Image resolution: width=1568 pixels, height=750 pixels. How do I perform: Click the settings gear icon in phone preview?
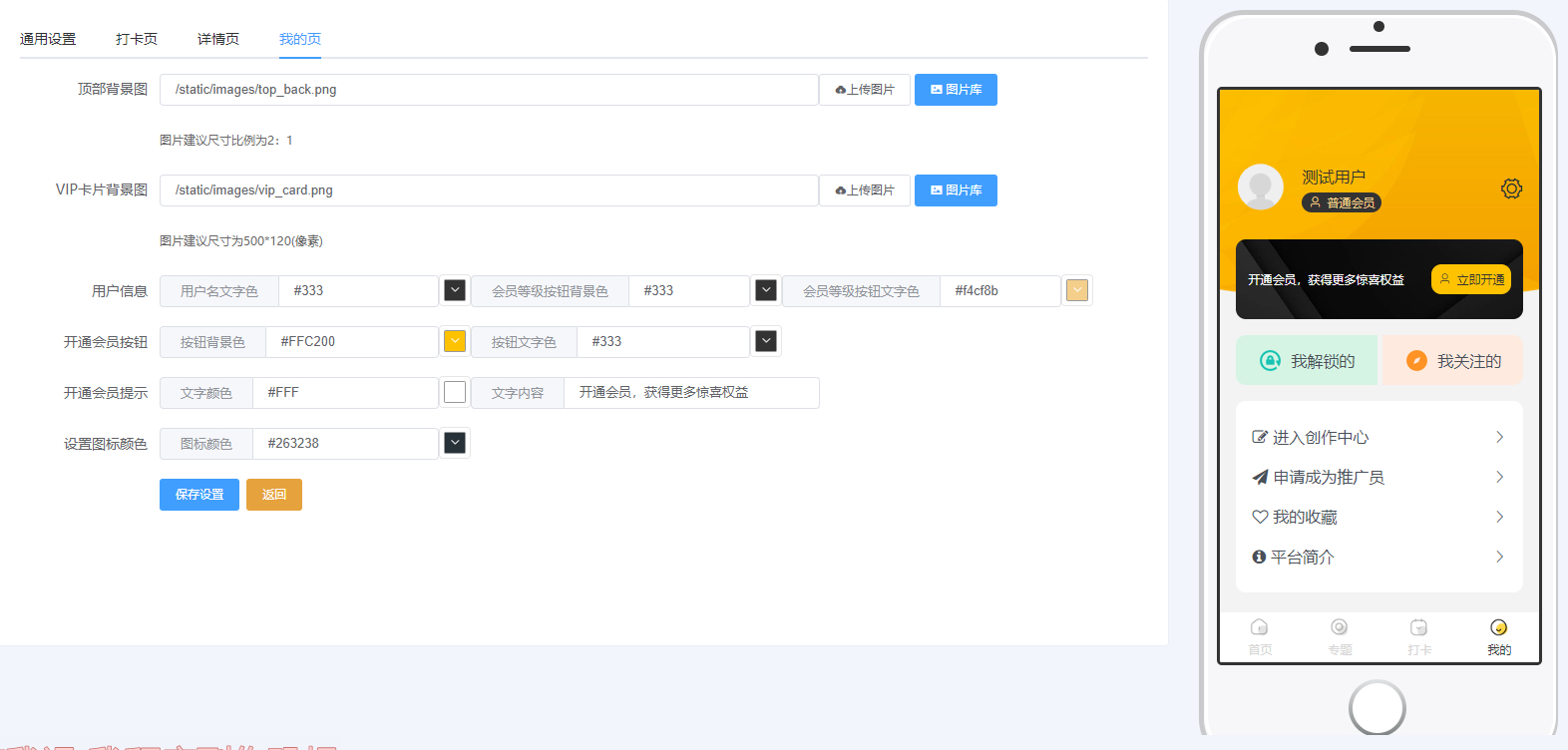1511,188
